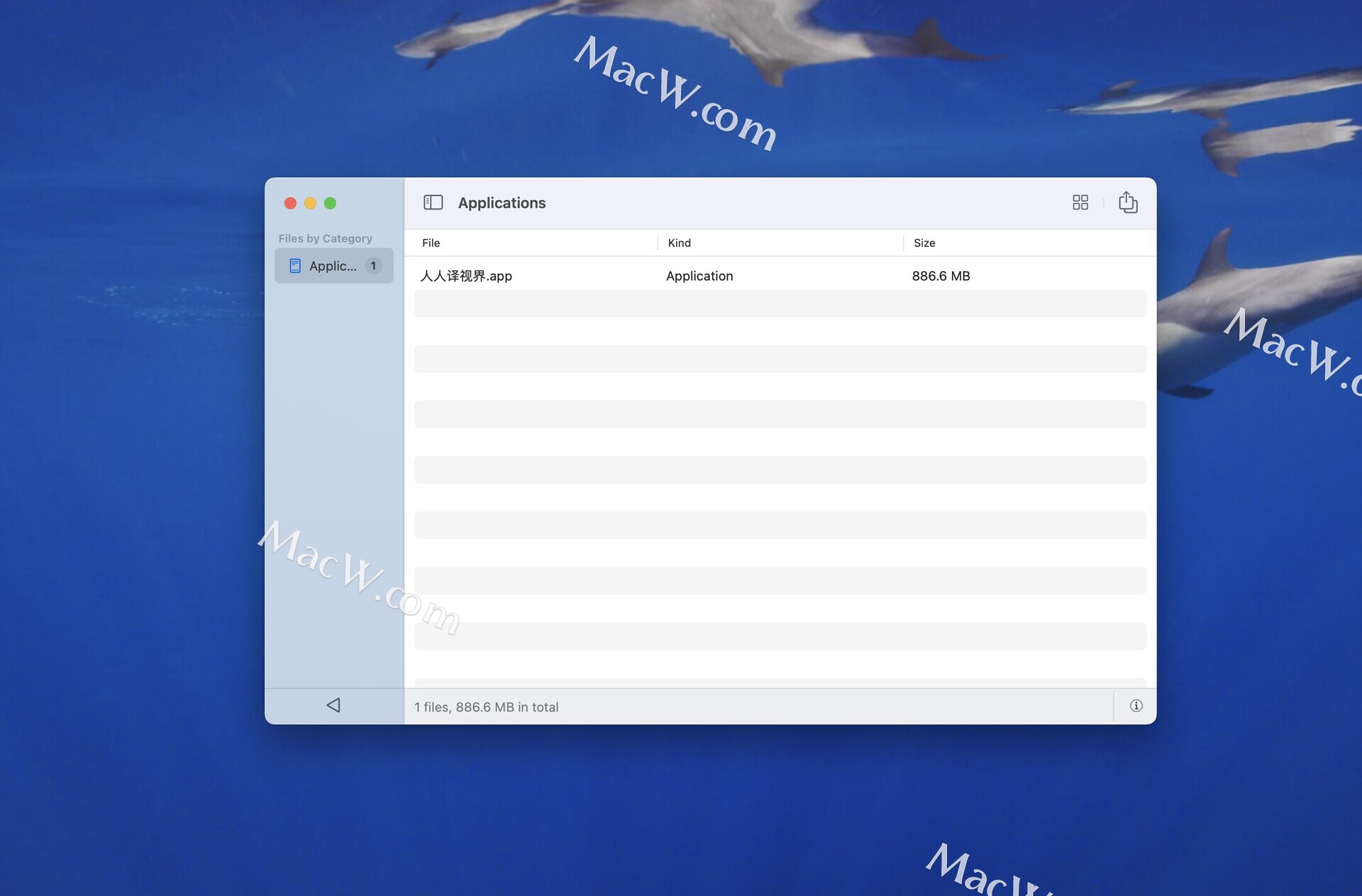
Task: Click the back triangle arrow in sidebar footer
Action: [333, 705]
